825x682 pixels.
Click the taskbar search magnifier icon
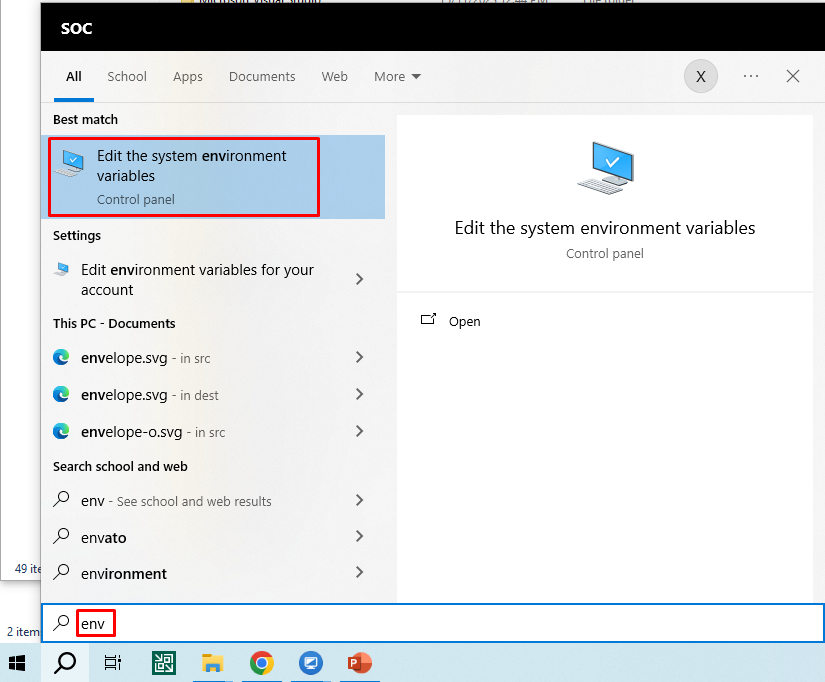point(64,662)
